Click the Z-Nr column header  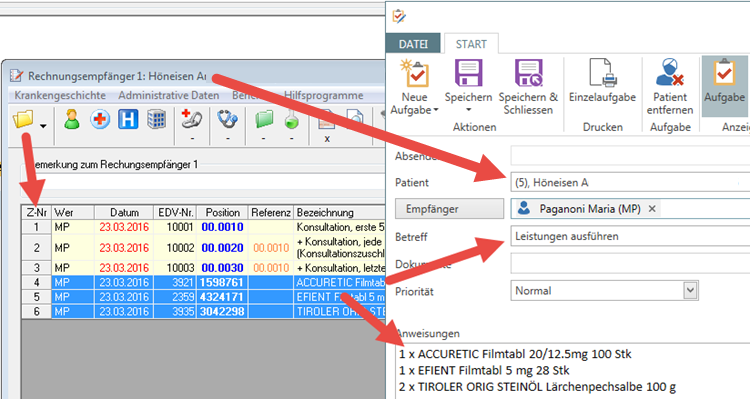37,212
